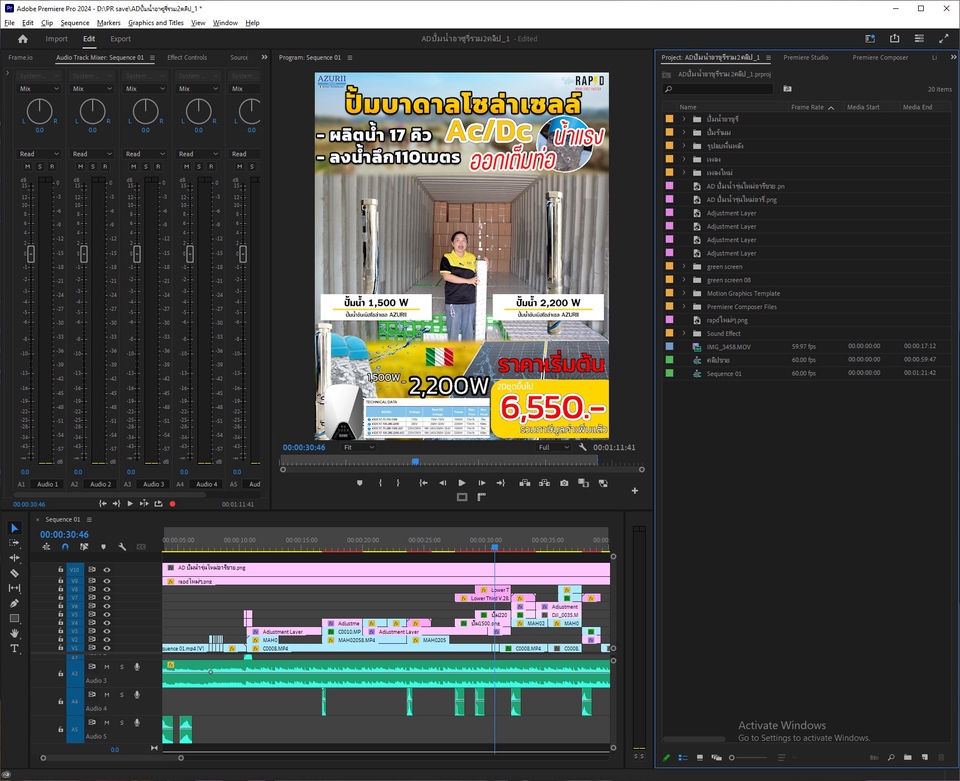This screenshot has height=781, width=960.
Task: Open the Audio 1 Mix output dropdown
Action: (x=39, y=89)
